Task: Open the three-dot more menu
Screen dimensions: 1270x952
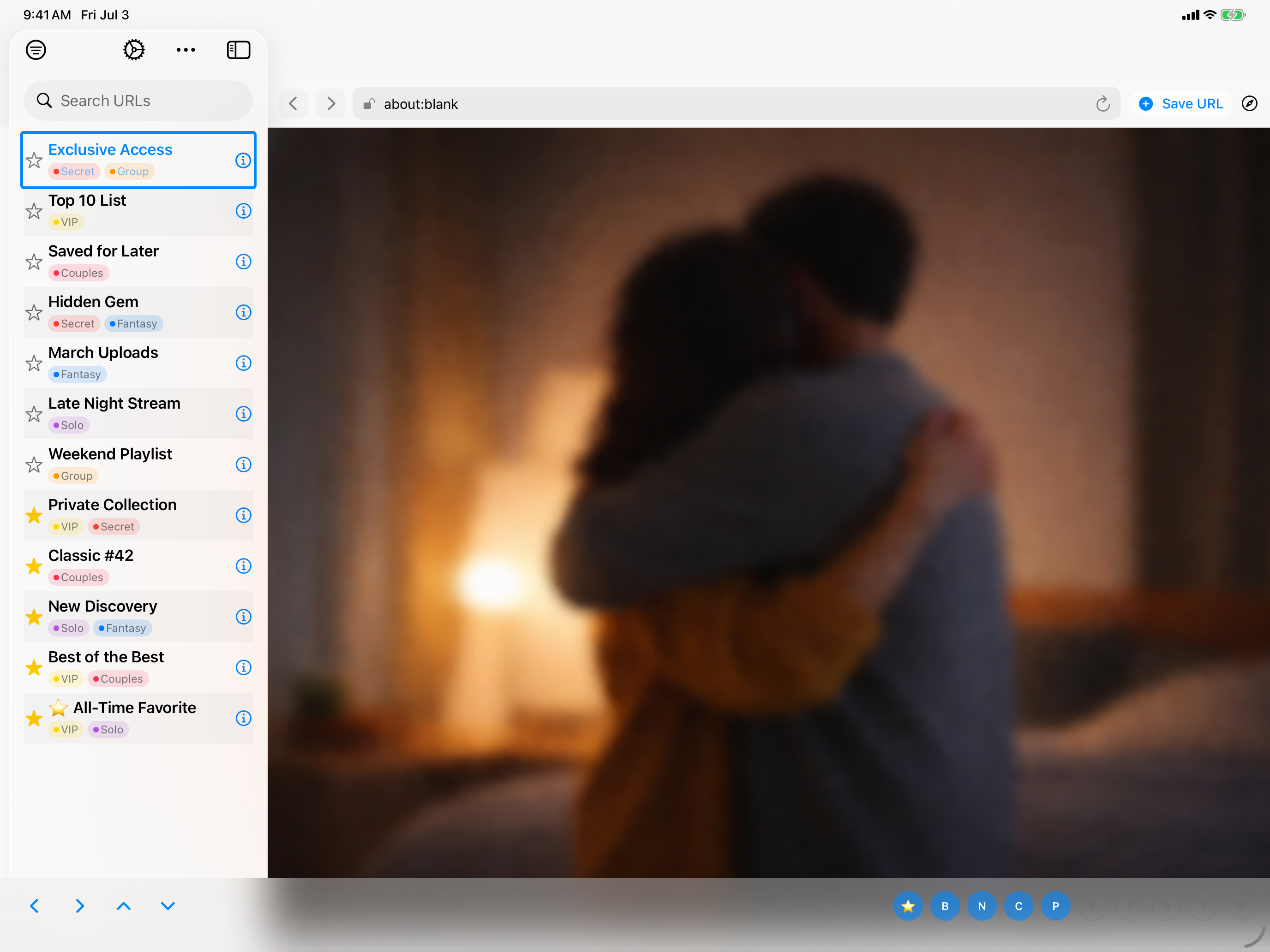Action: pos(186,50)
